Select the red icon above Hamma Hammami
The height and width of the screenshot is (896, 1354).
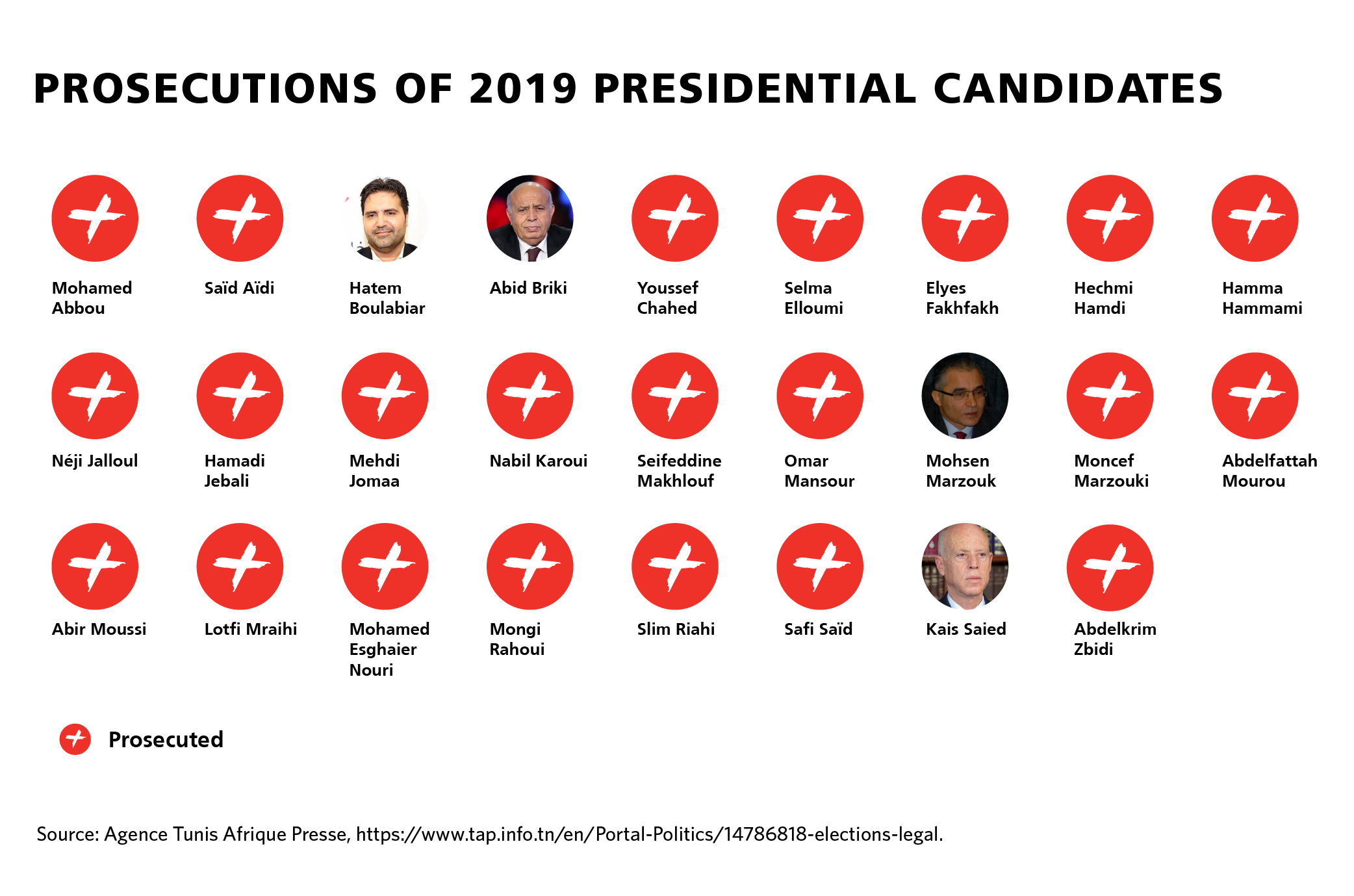point(1255,218)
